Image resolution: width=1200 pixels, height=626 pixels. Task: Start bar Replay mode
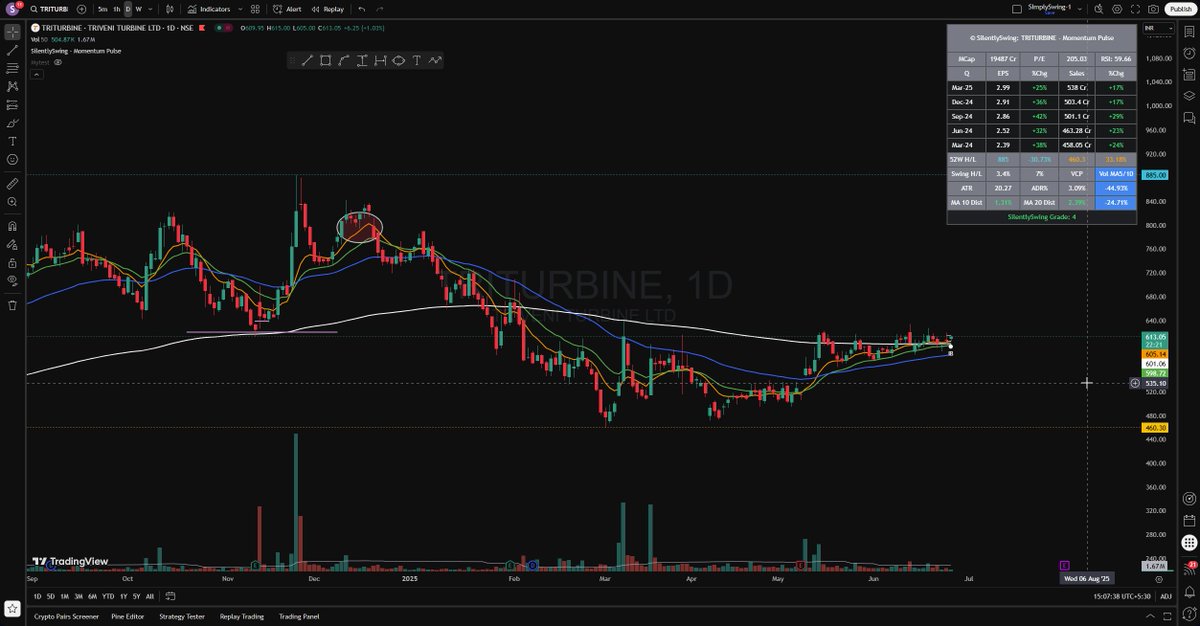pyautogui.click(x=327, y=9)
